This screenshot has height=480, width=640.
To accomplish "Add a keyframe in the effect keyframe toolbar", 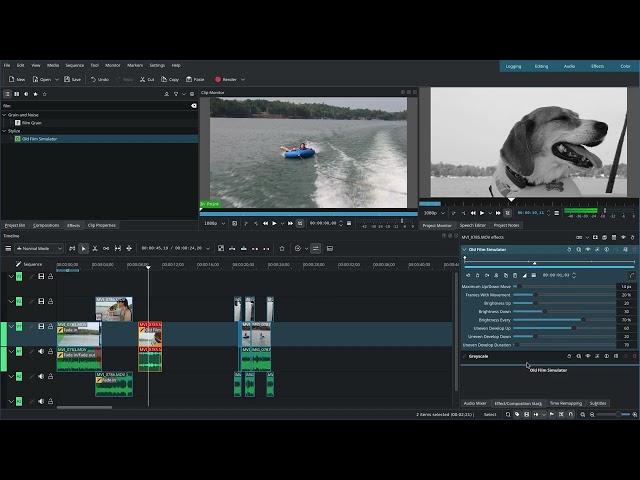I will [x=477, y=276].
